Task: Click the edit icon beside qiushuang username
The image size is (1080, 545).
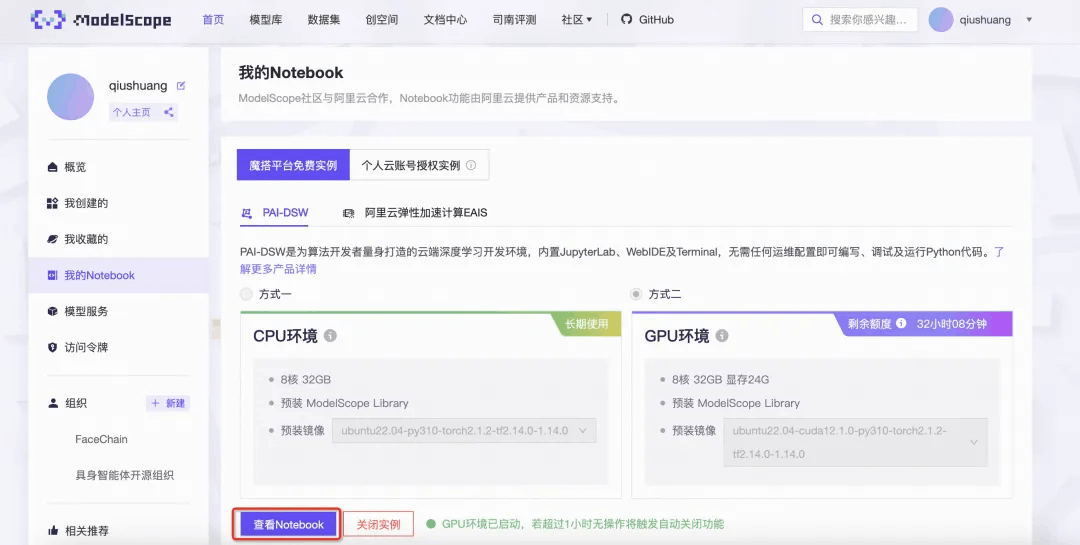Action: 181,86
